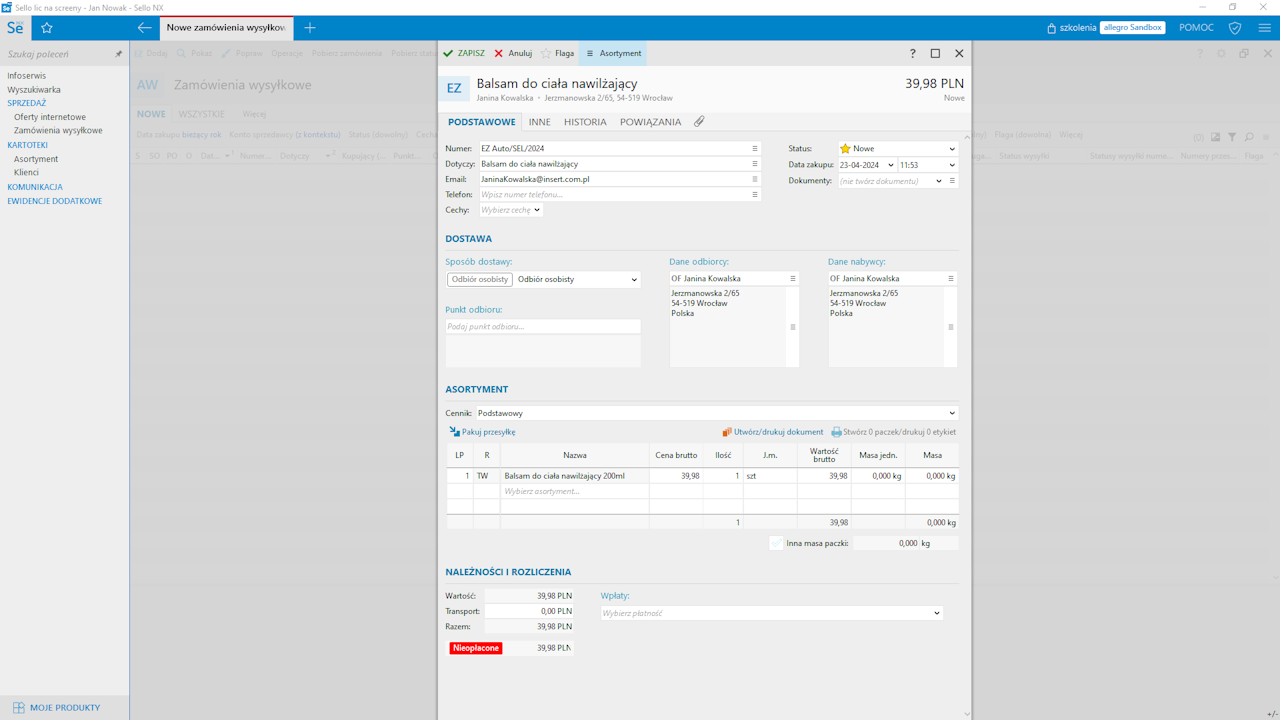Viewport: 1280px width, 720px height.
Task: Expand the Status dropdown showing Nowe
Action: pyautogui.click(x=951, y=149)
